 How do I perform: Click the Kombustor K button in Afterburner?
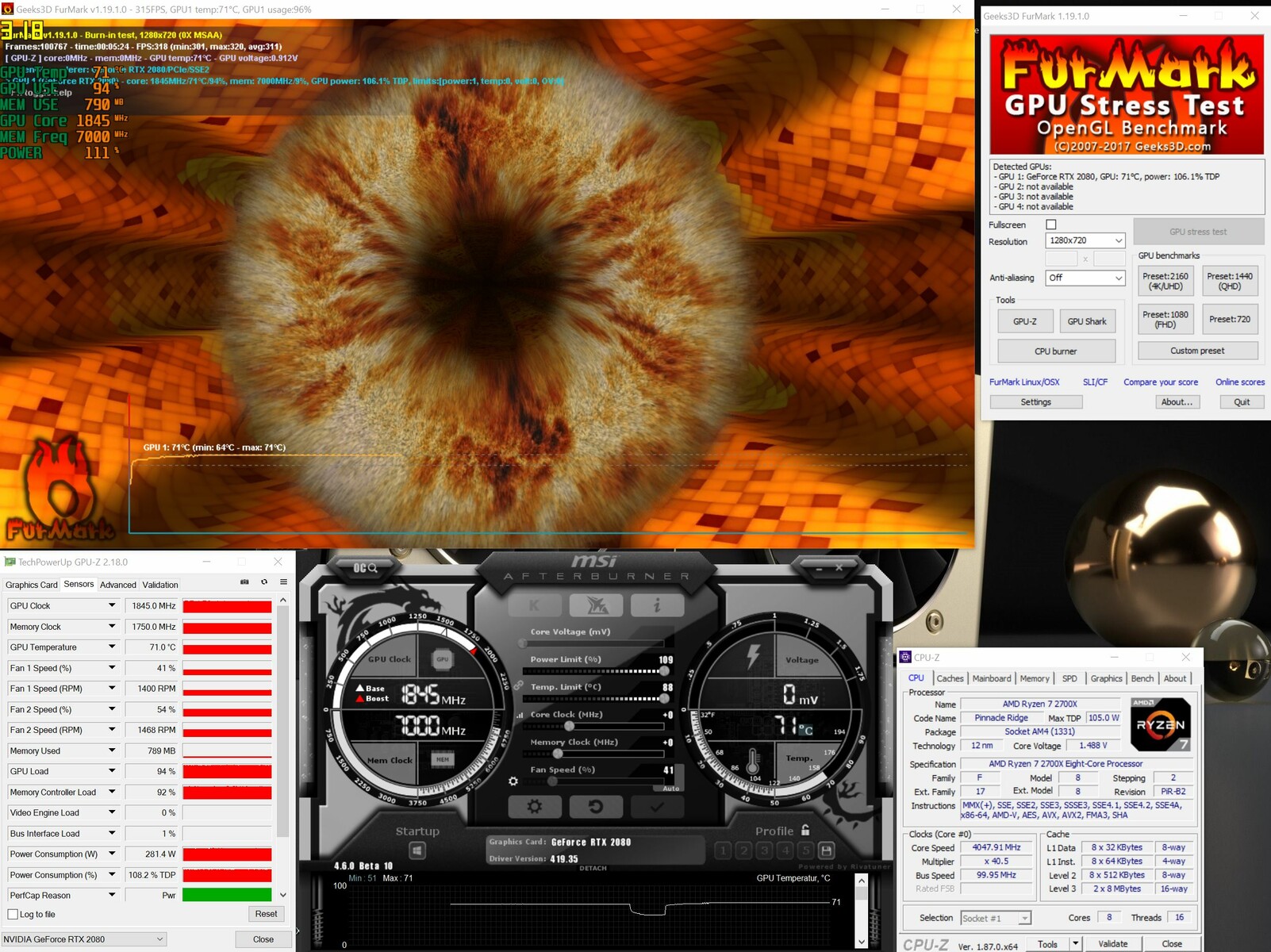click(x=535, y=605)
